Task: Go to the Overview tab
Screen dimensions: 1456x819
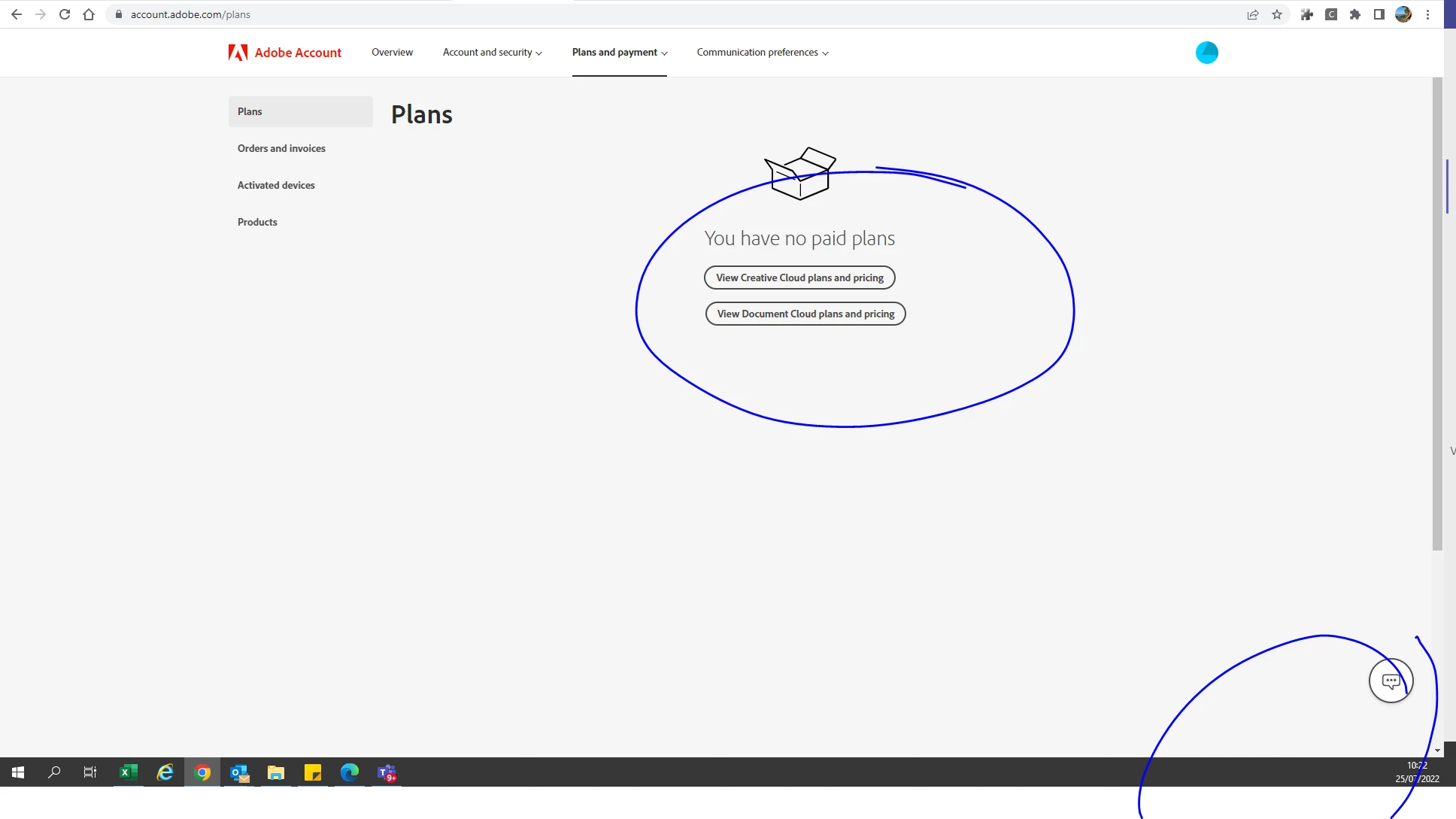Action: pos(392,53)
